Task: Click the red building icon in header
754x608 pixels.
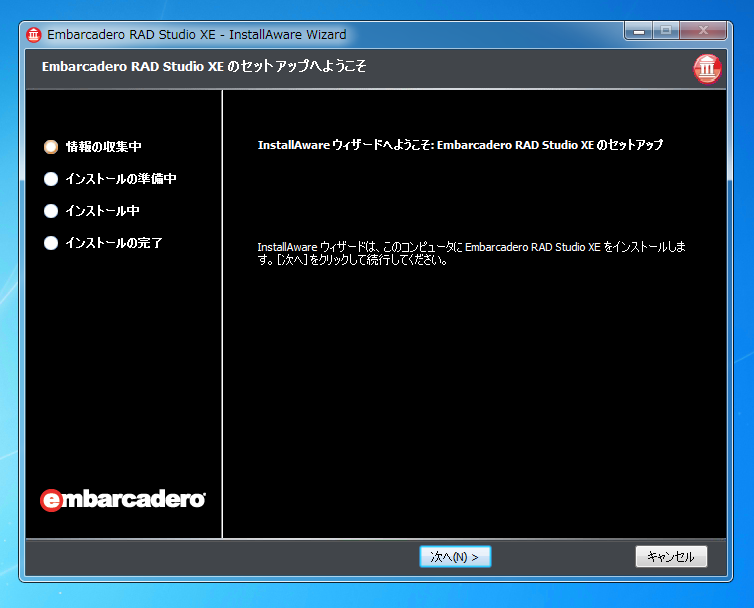Action: (x=707, y=69)
